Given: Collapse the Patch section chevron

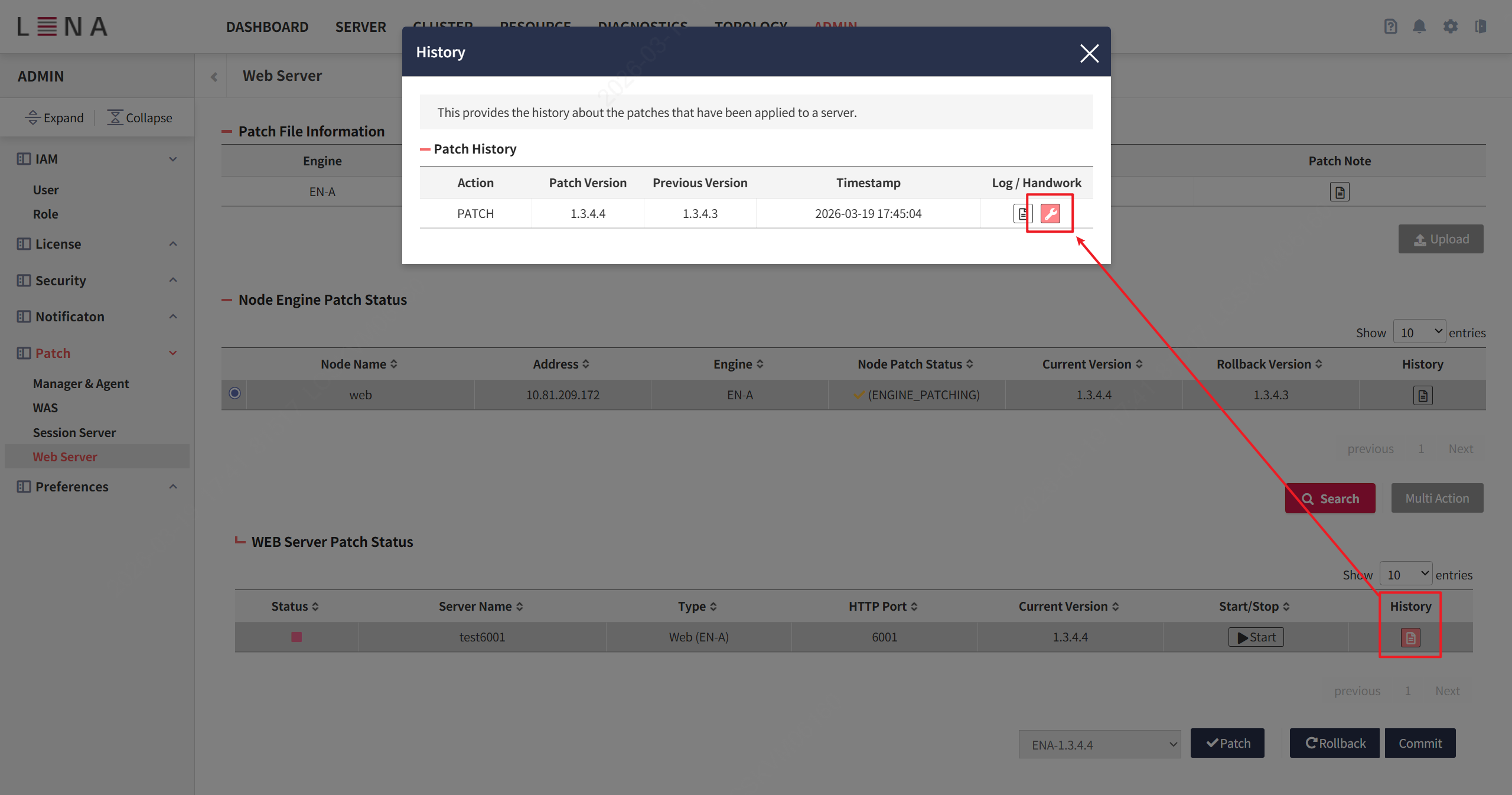Looking at the screenshot, I should click(x=173, y=353).
